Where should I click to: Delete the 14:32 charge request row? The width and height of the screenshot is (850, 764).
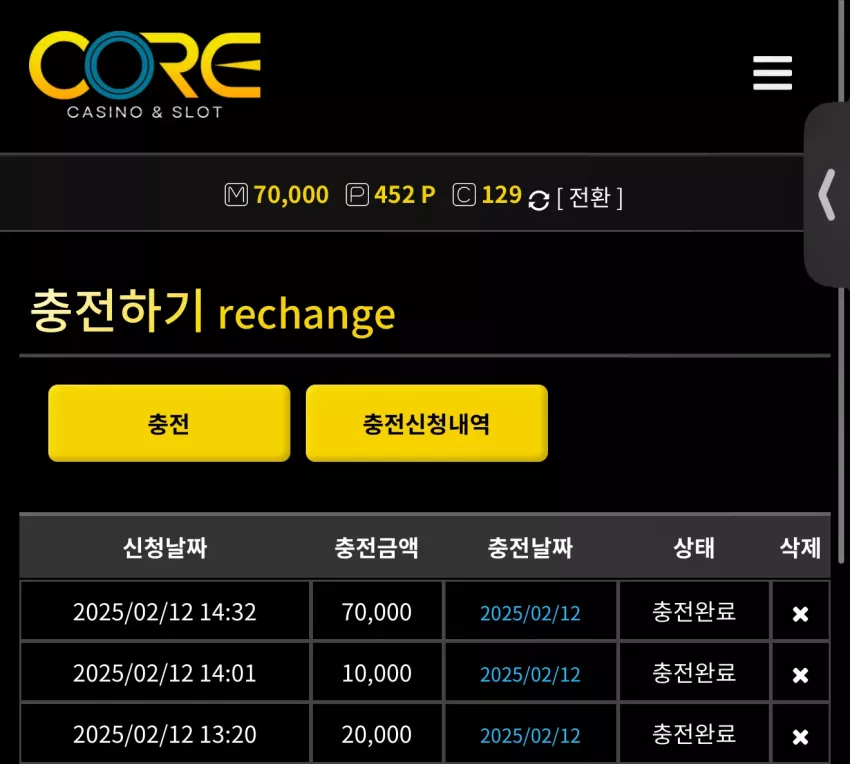800,614
